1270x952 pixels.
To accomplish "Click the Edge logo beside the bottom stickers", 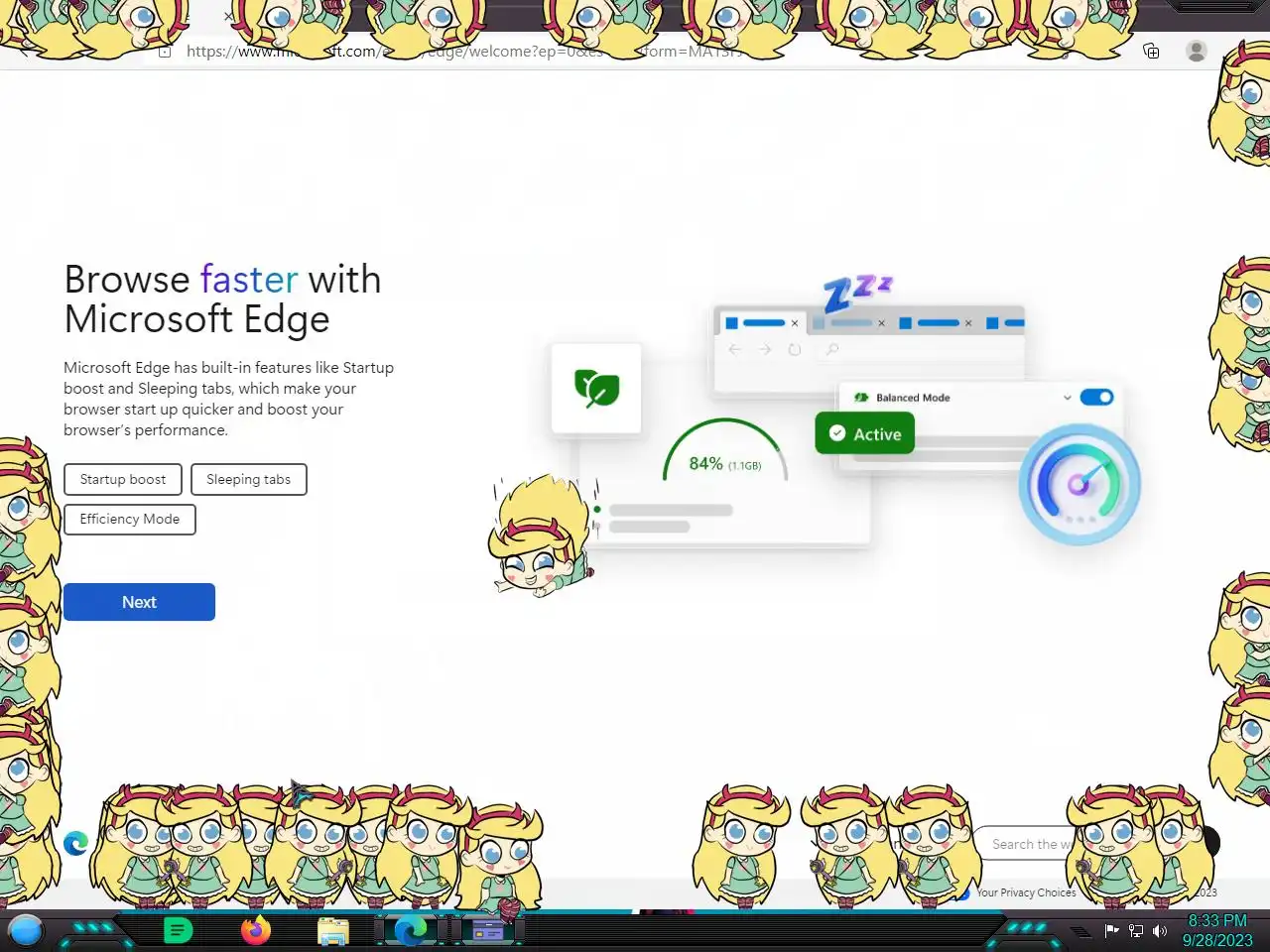I will (x=75, y=843).
